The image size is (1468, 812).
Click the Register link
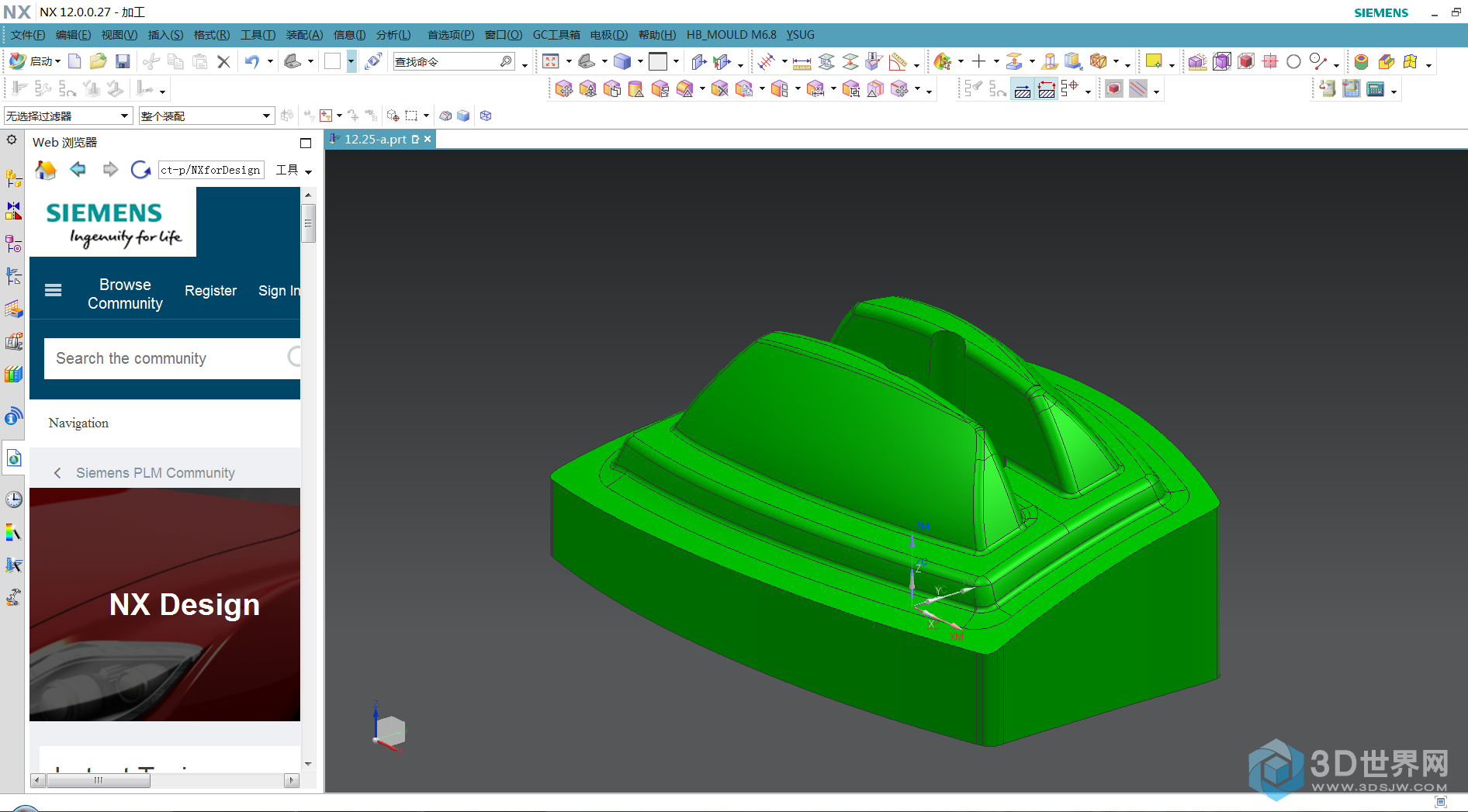click(x=210, y=291)
